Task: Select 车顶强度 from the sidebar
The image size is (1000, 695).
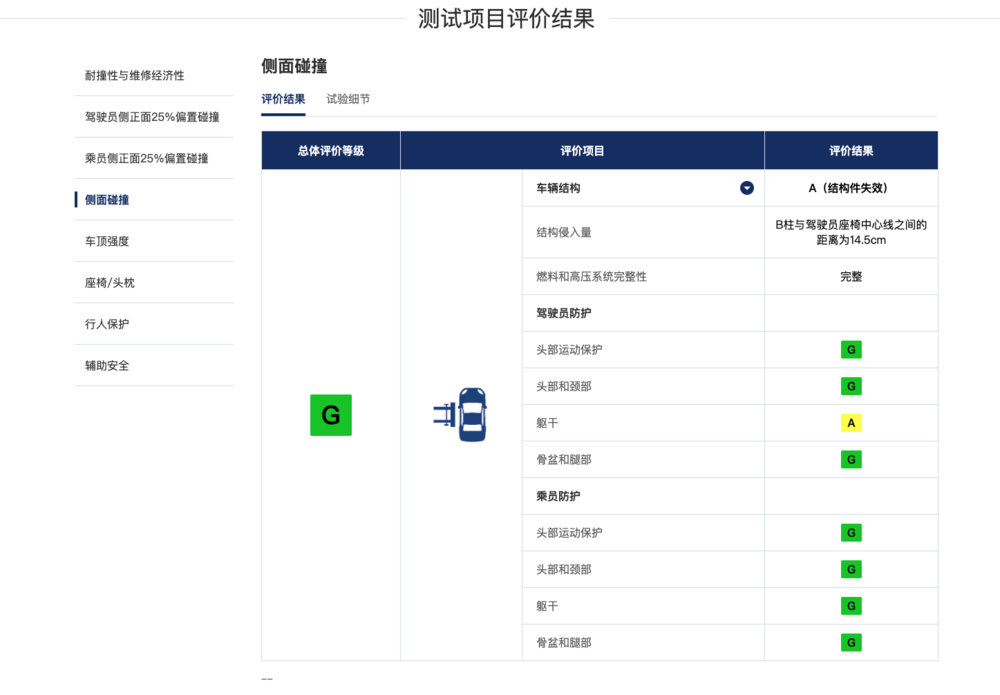Action: click(107, 241)
